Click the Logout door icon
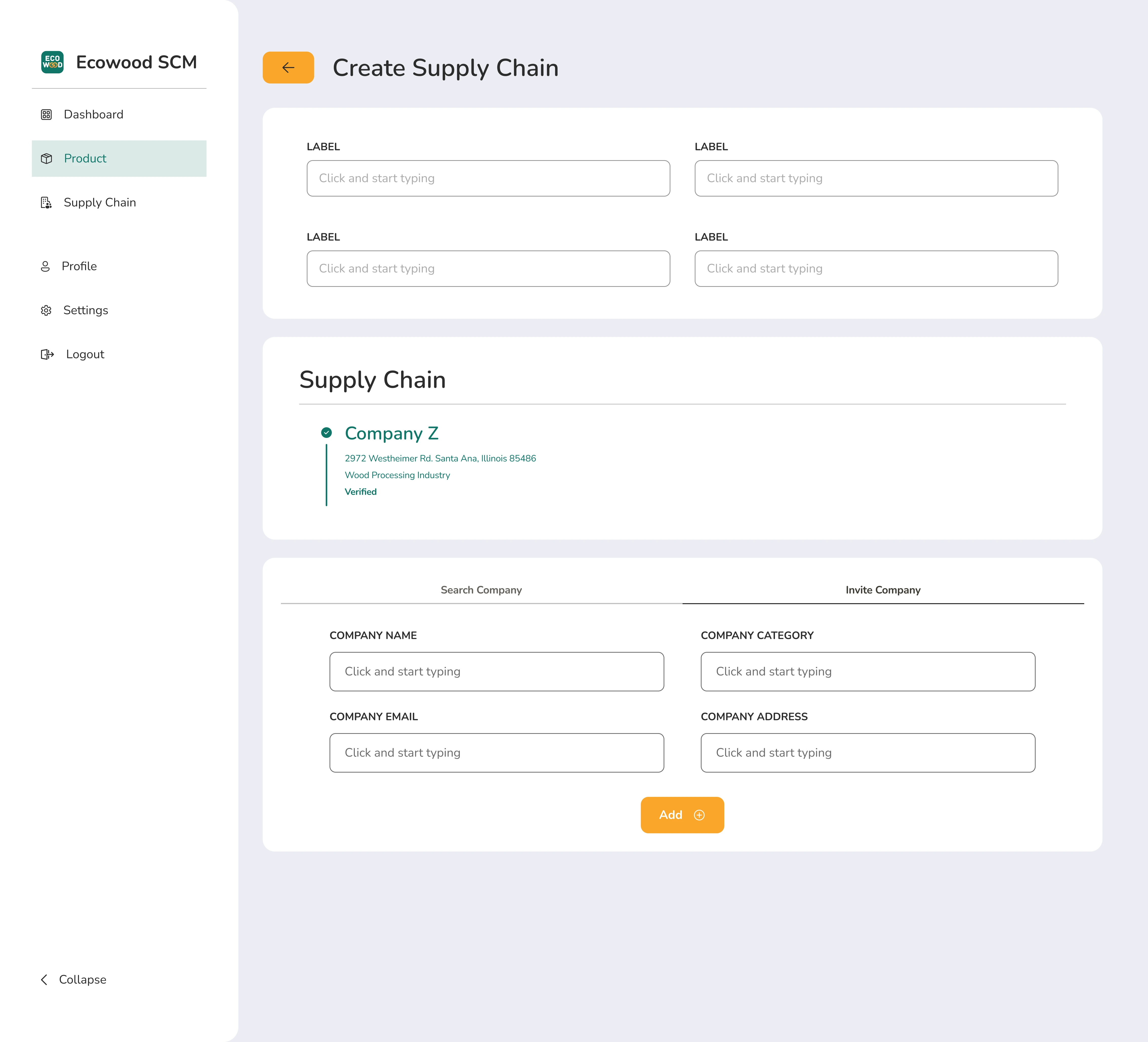This screenshot has height=1042, width=1148. (47, 354)
